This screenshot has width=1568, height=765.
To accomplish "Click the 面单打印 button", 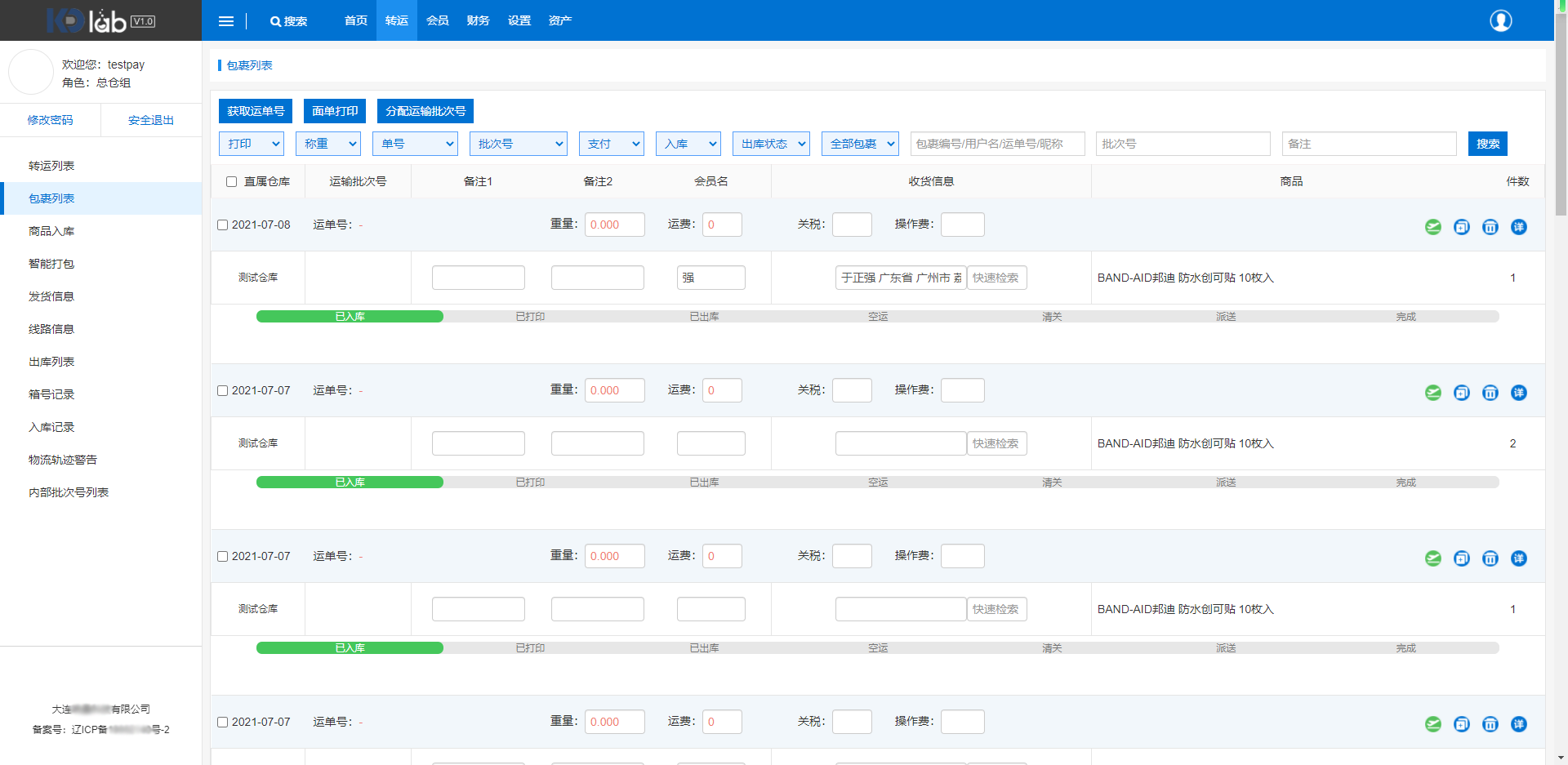I will 335,111.
